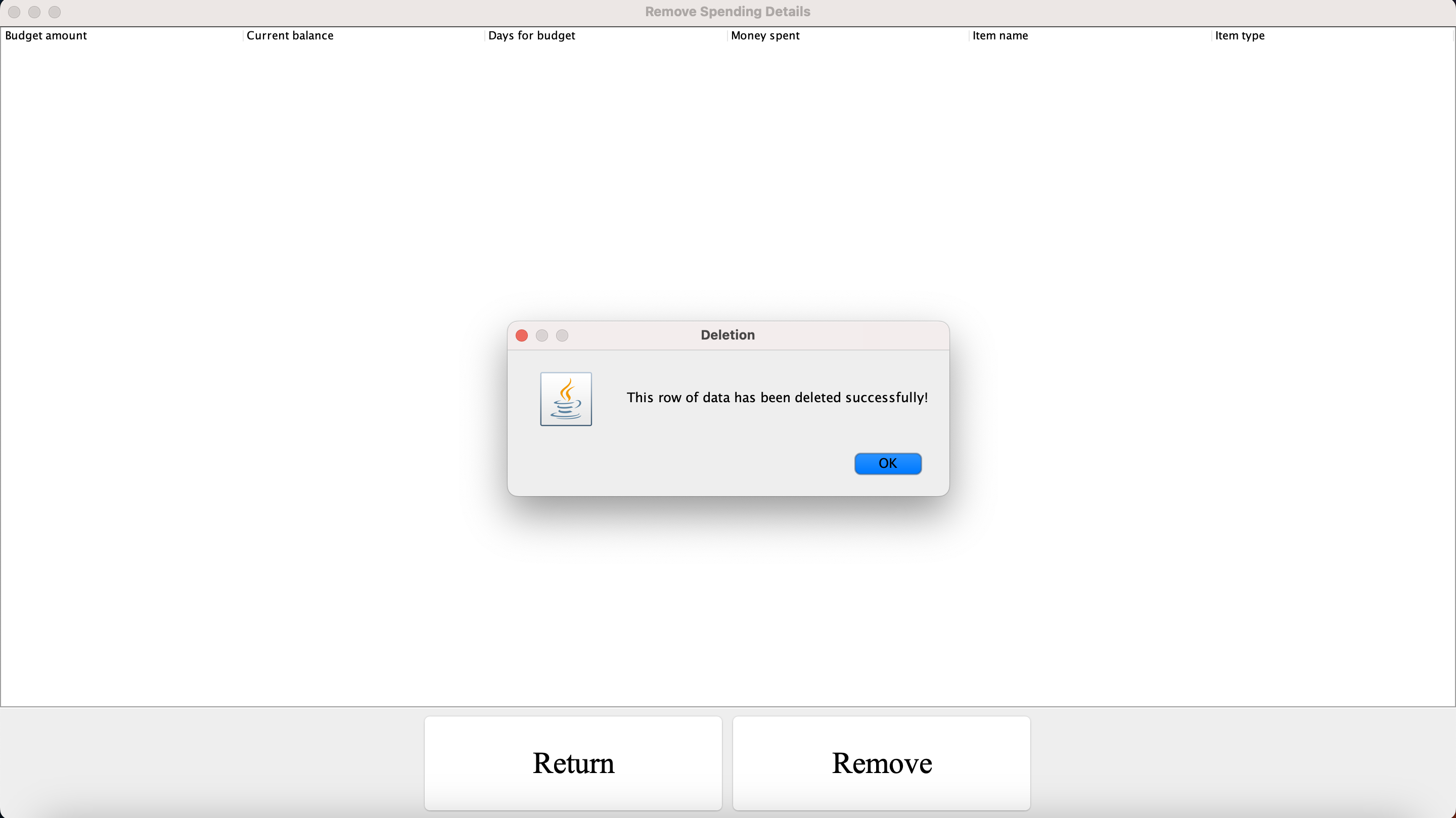Click the dialog's disabled zoom button
This screenshot has height=818, width=1456.
pyautogui.click(x=562, y=335)
